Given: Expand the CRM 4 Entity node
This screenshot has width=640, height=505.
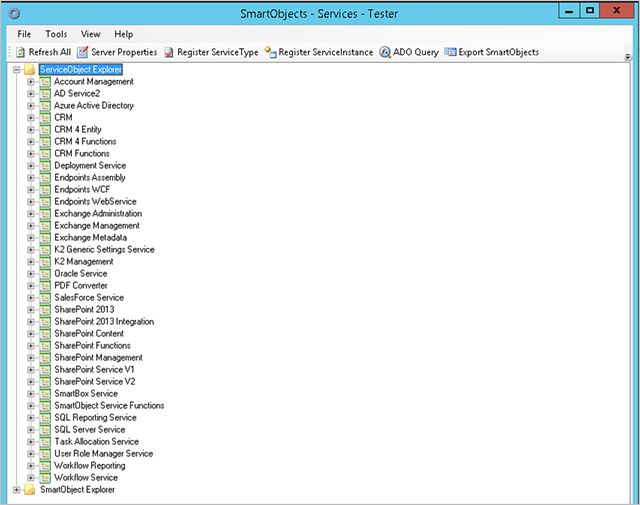Looking at the screenshot, I should point(31,130).
